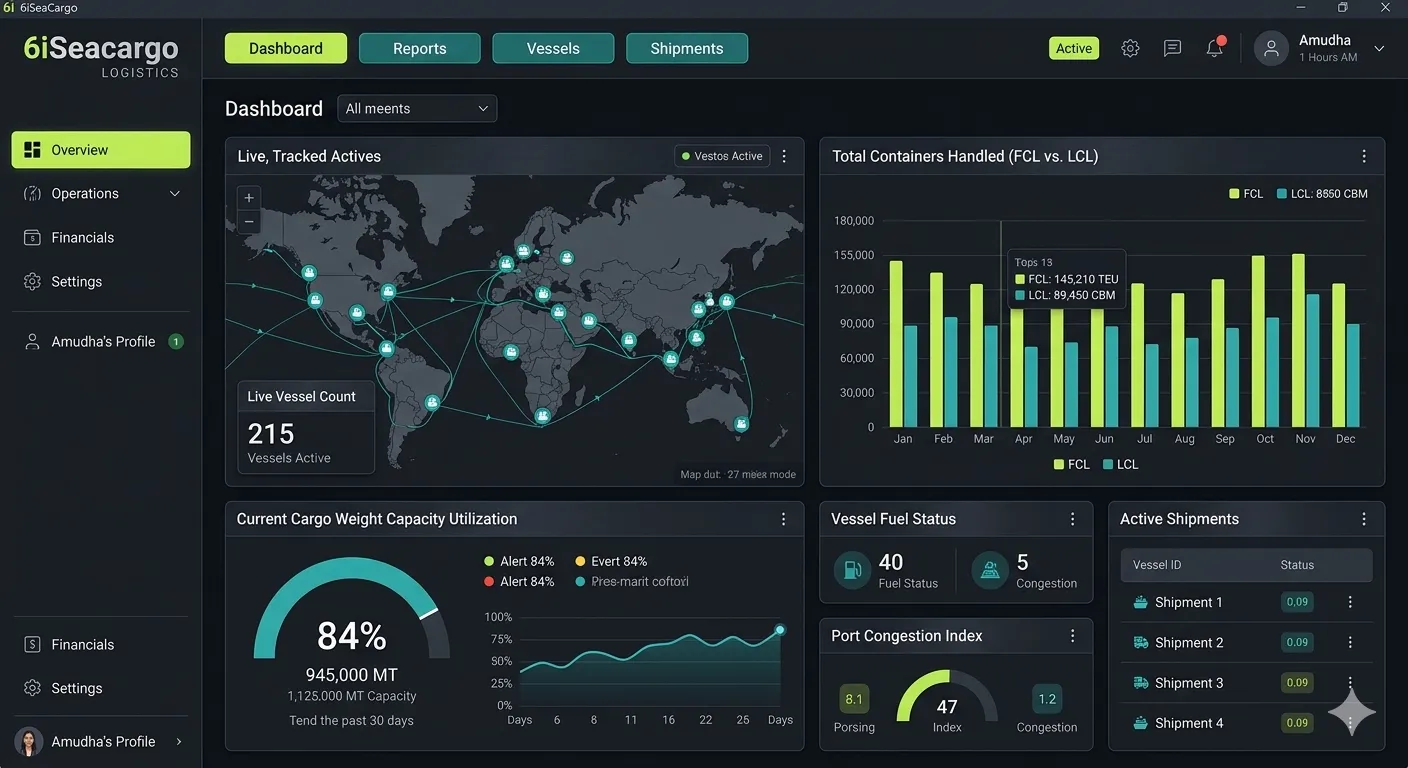Open the chat messages icon
1408x768 pixels.
point(1172,48)
